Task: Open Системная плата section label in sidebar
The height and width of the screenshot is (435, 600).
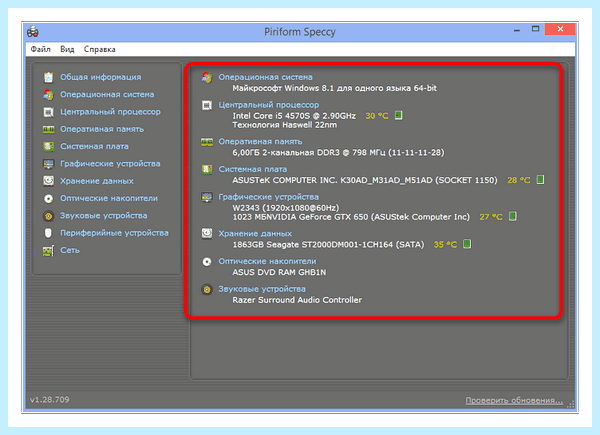Action: tap(94, 146)
